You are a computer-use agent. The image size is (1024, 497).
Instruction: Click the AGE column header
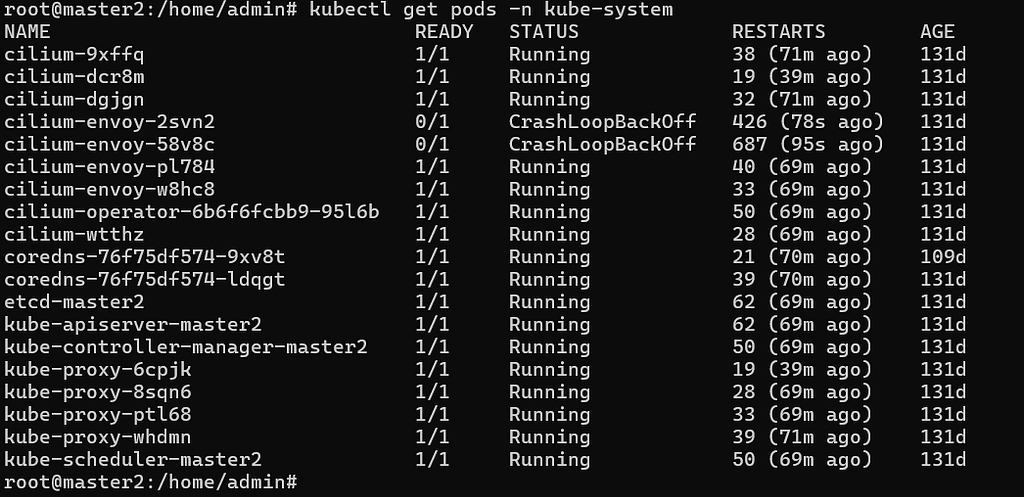(x=938, y=32)
